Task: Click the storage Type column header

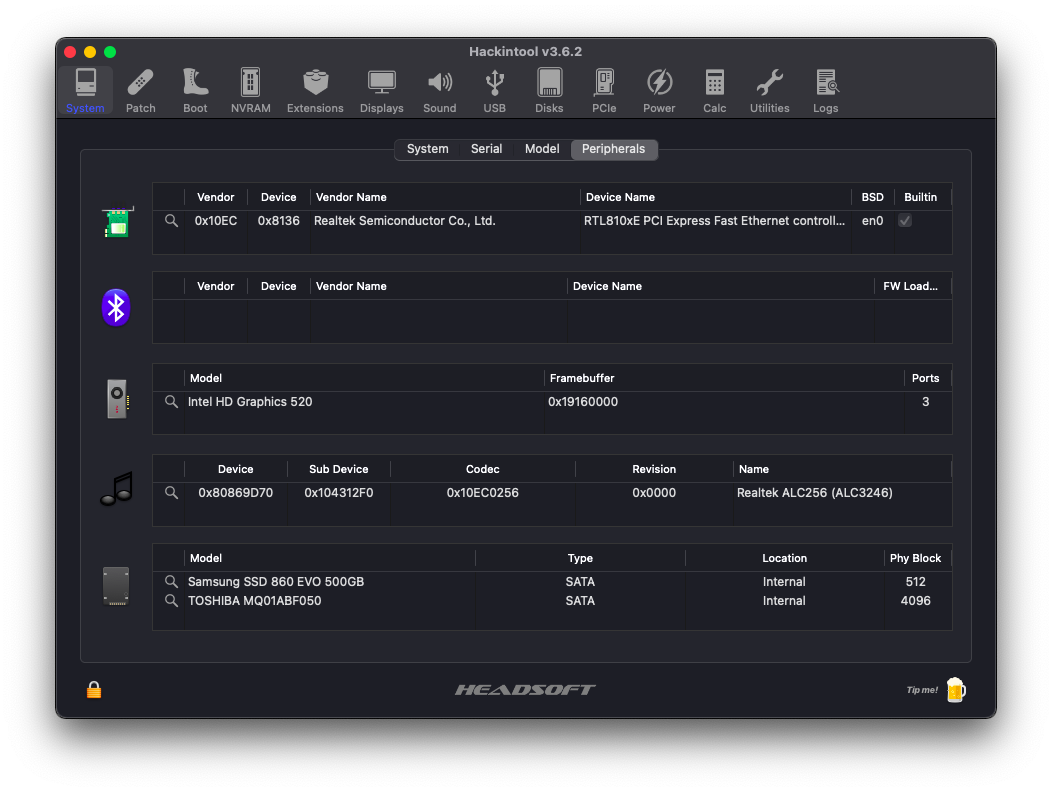Action: tap(580, 558)
